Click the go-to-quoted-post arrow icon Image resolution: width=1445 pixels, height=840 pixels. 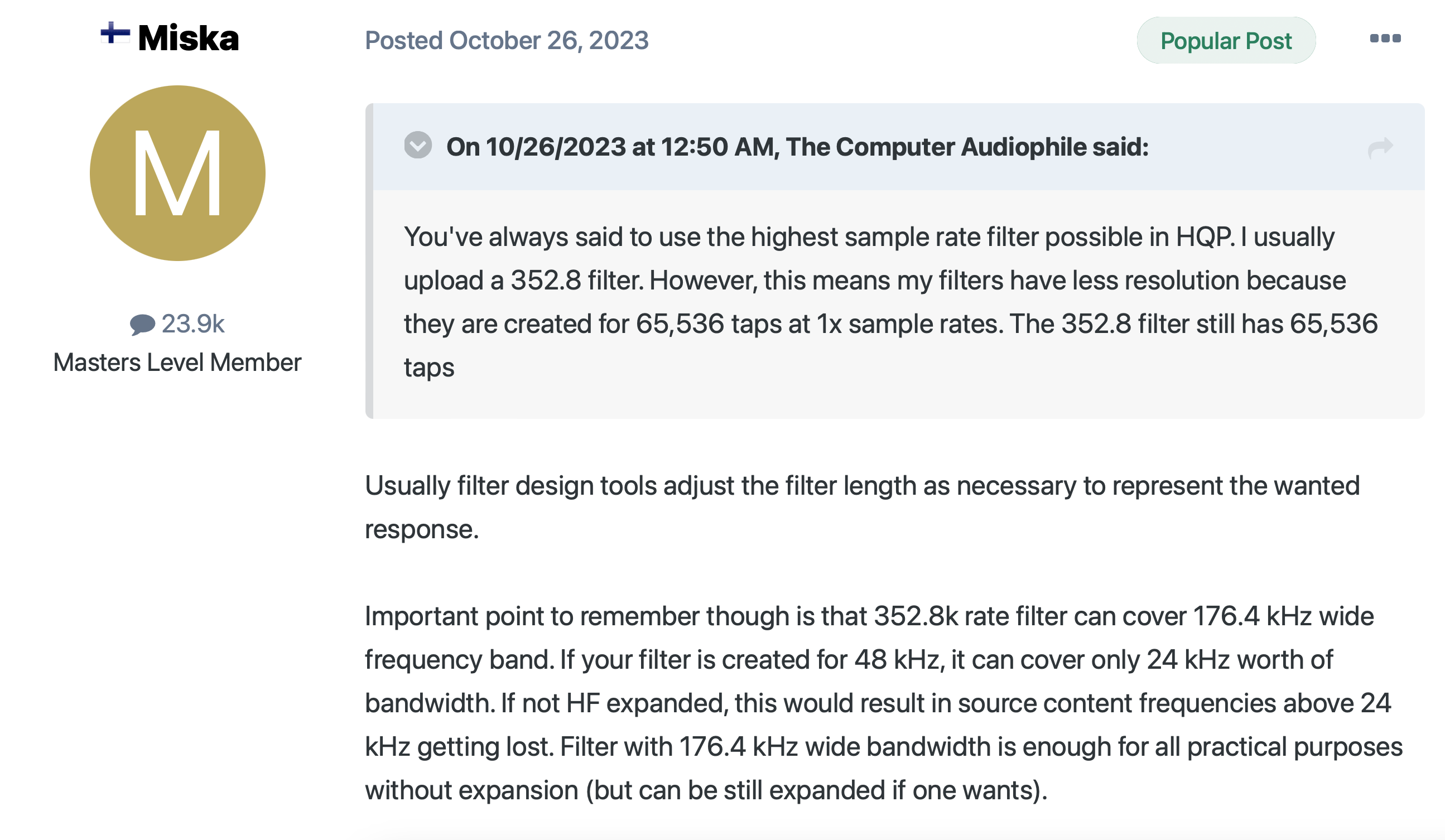[x=1380, y=147]
